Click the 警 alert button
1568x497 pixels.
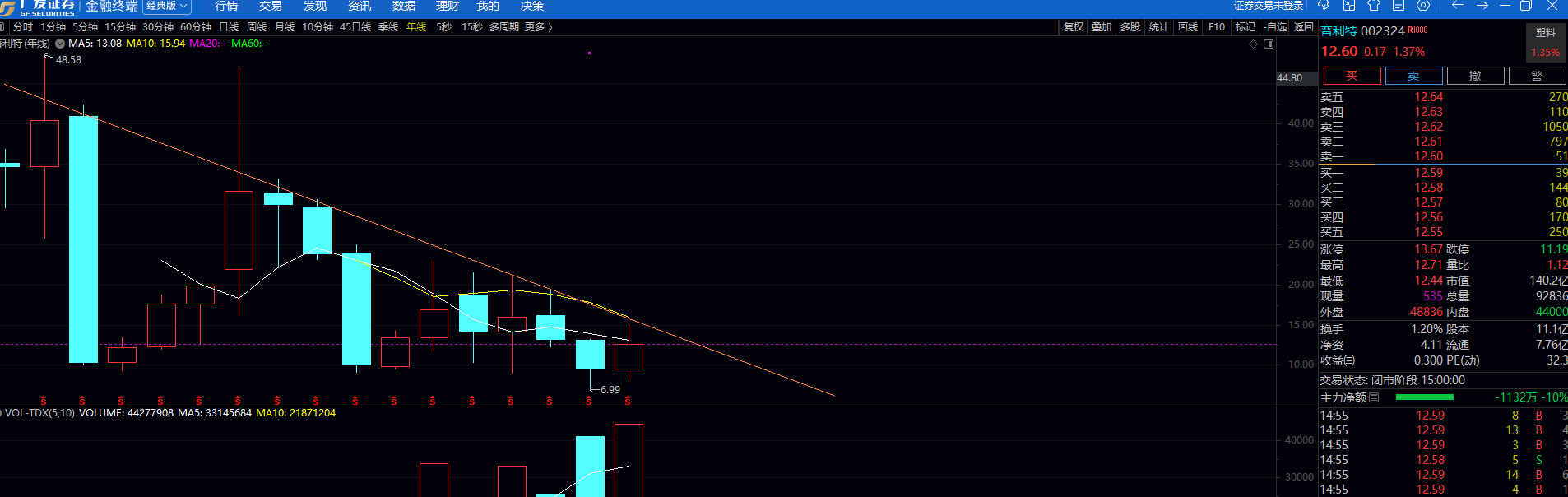pyautogui.click(x=1537, y=76)
